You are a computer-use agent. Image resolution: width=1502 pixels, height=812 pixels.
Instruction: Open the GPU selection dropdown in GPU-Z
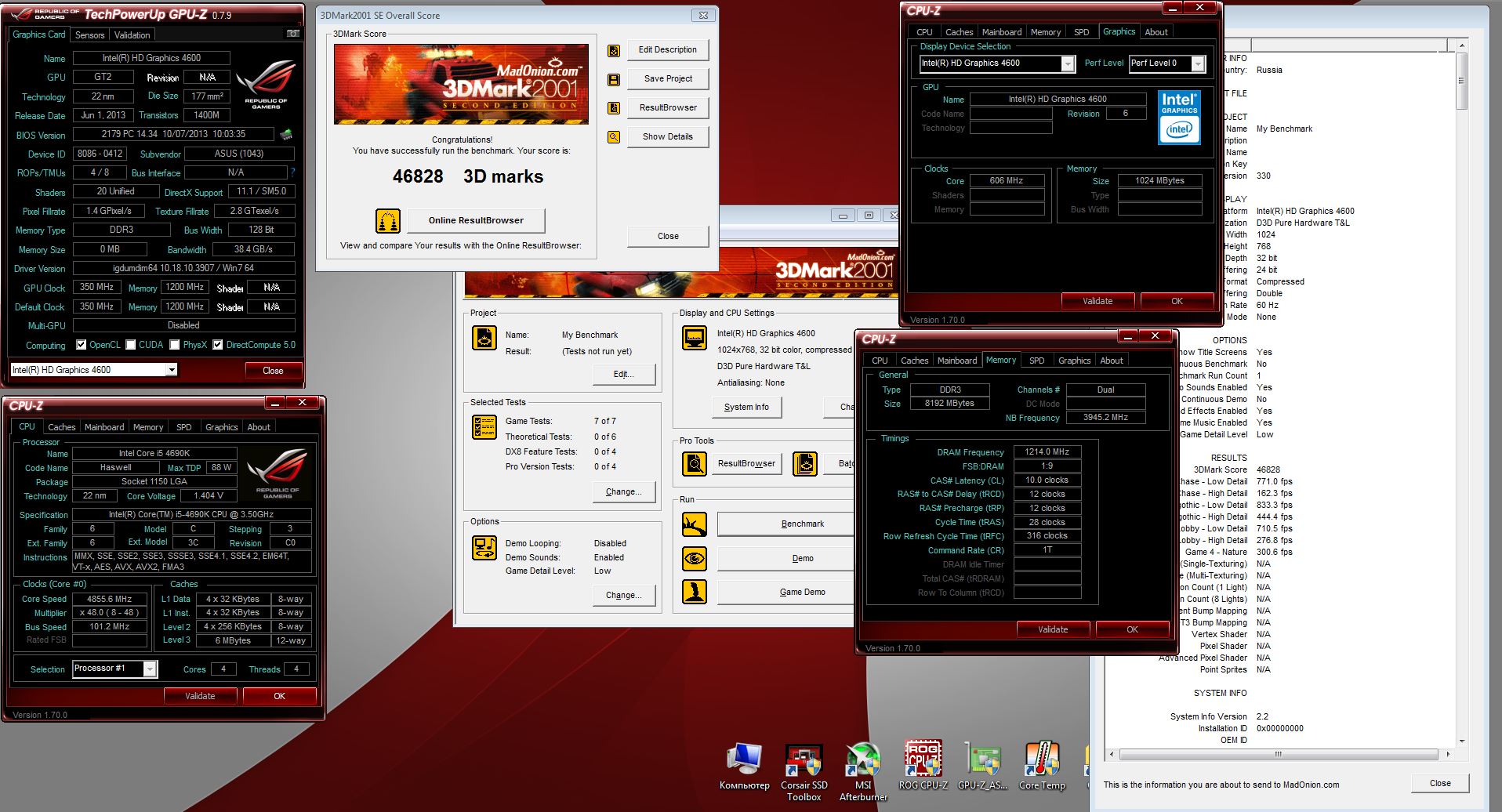click(172, 370)
